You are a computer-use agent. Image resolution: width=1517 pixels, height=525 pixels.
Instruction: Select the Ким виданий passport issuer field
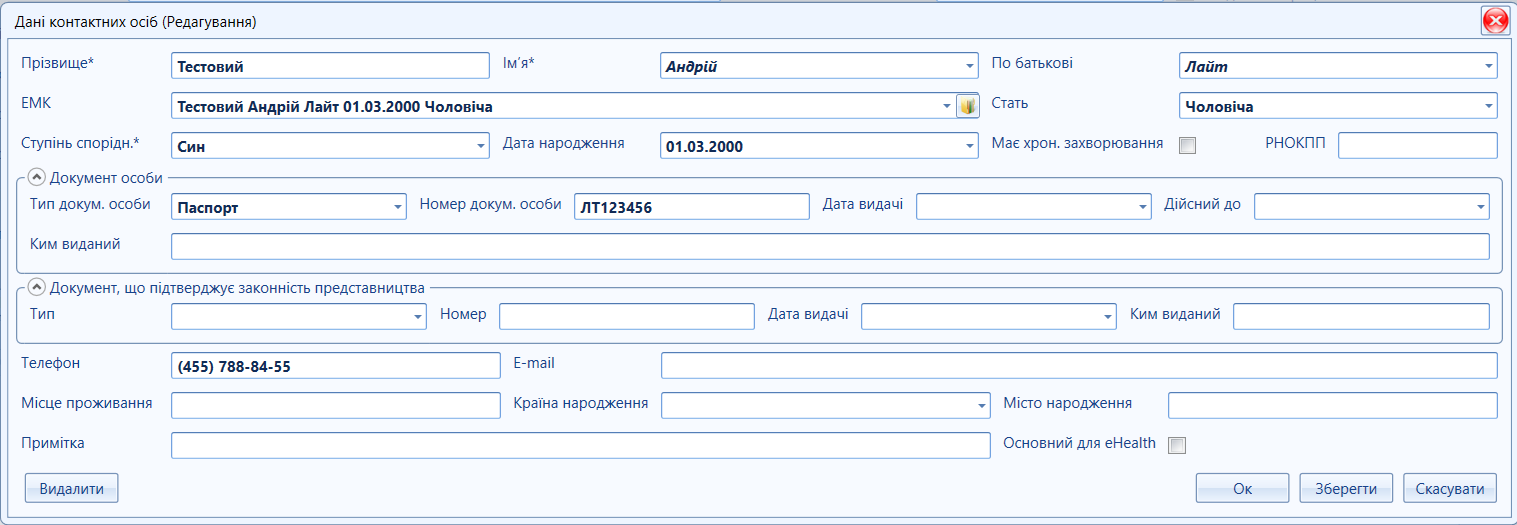(830, 246)
